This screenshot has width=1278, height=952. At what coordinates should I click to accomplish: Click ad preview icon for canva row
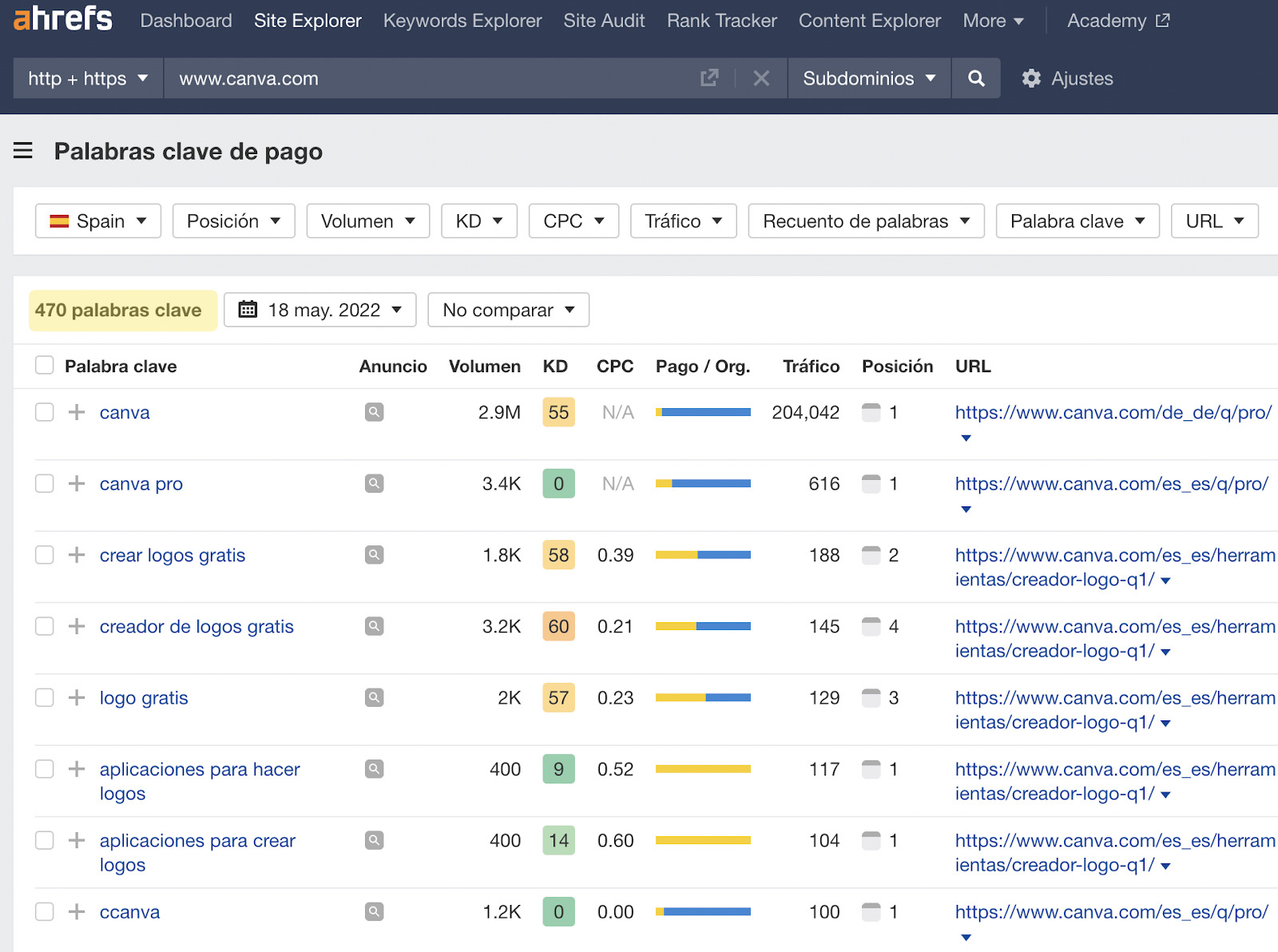pos(374,412)
